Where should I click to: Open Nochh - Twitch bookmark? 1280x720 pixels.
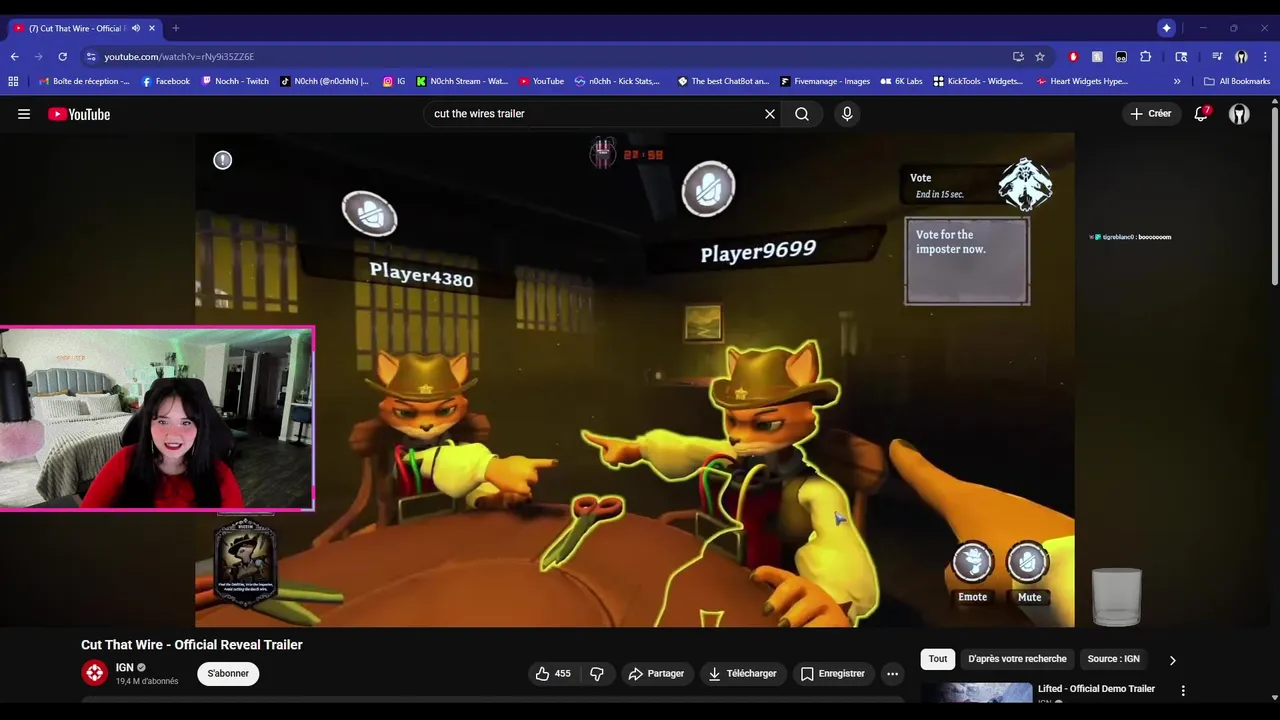[x=235, y=81]
